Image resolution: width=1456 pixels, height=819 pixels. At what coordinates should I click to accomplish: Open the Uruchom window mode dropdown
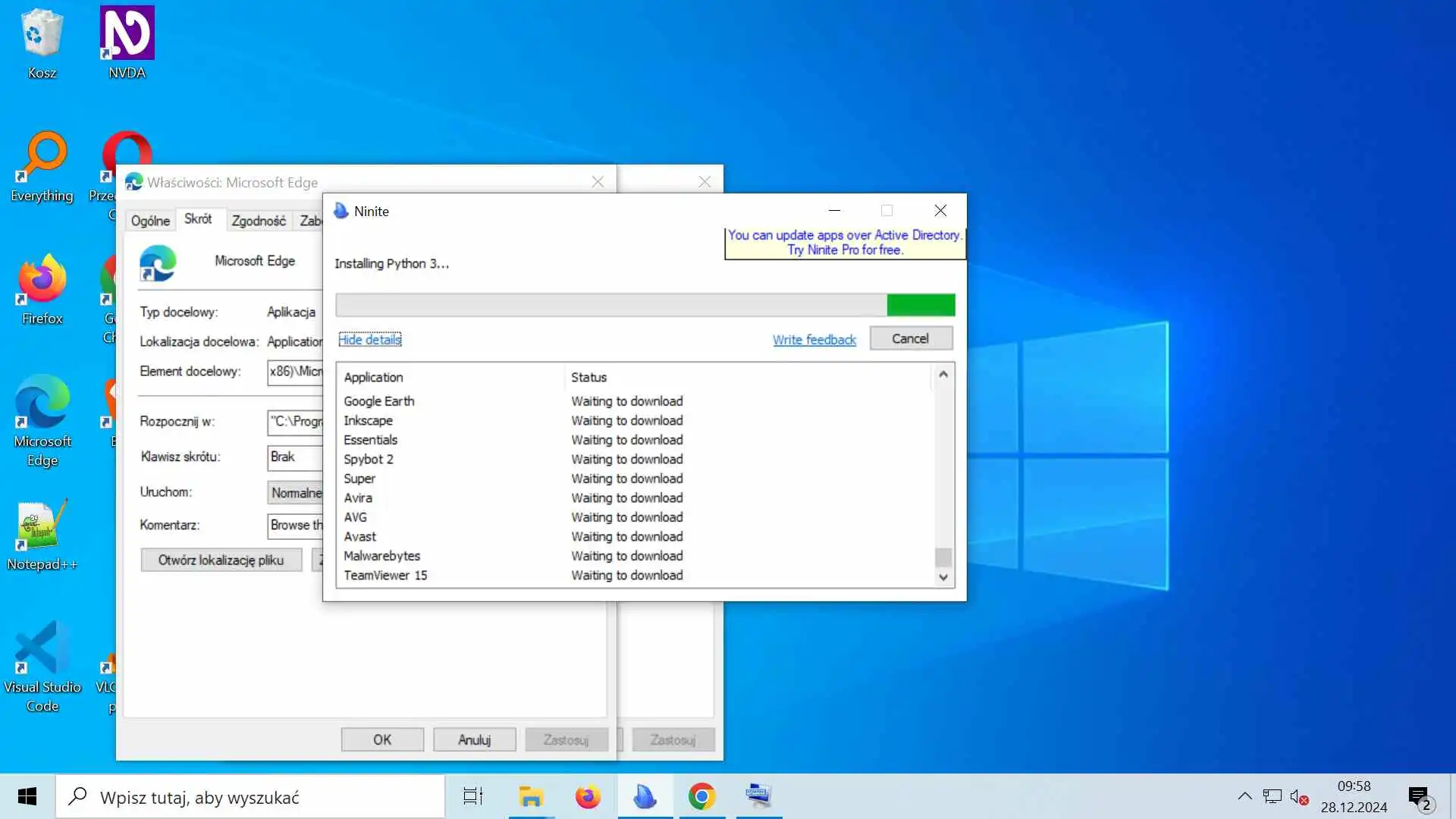(x=296, y=493)
